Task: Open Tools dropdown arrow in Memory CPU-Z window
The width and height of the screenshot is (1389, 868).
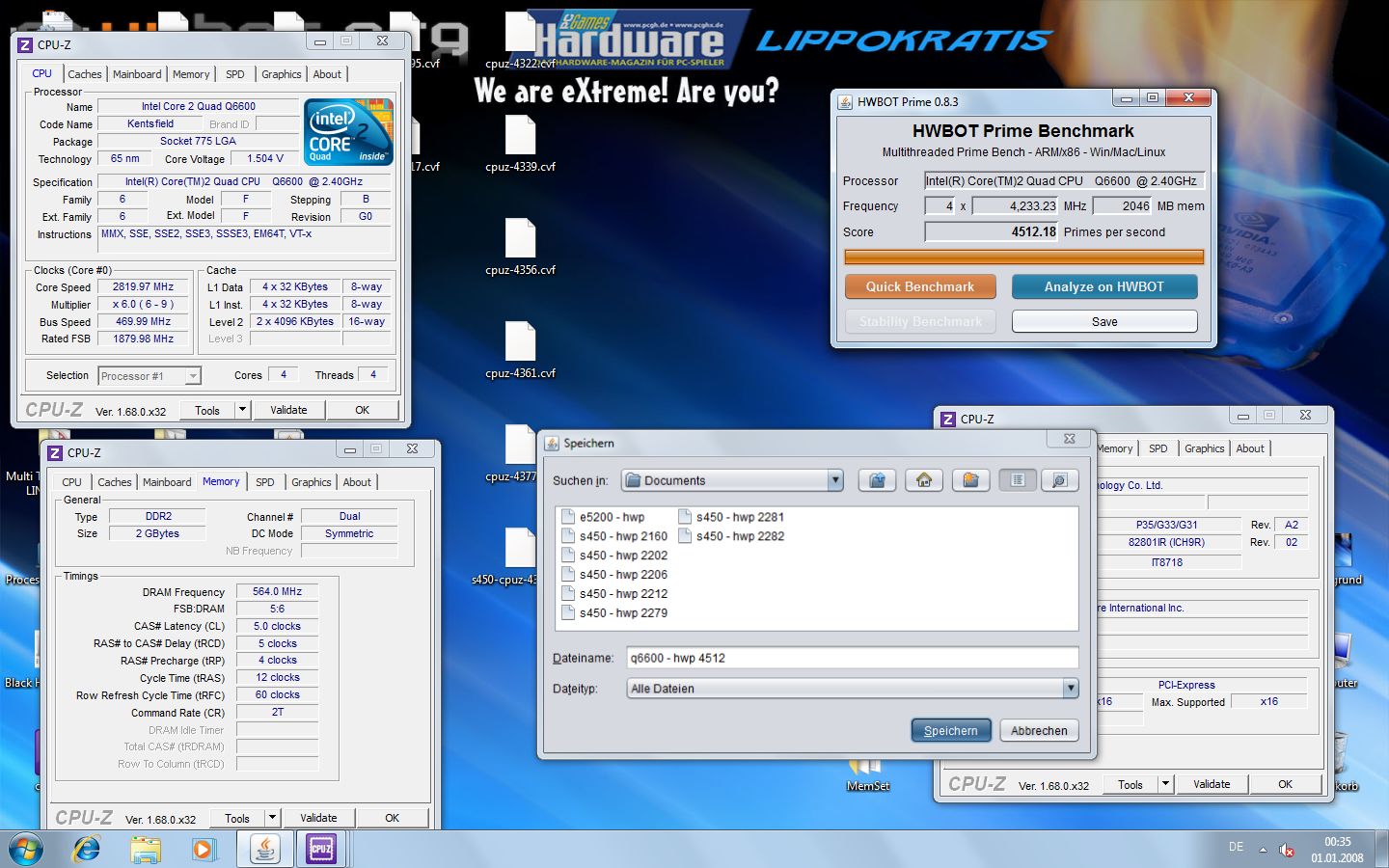Action: point(272,818)
